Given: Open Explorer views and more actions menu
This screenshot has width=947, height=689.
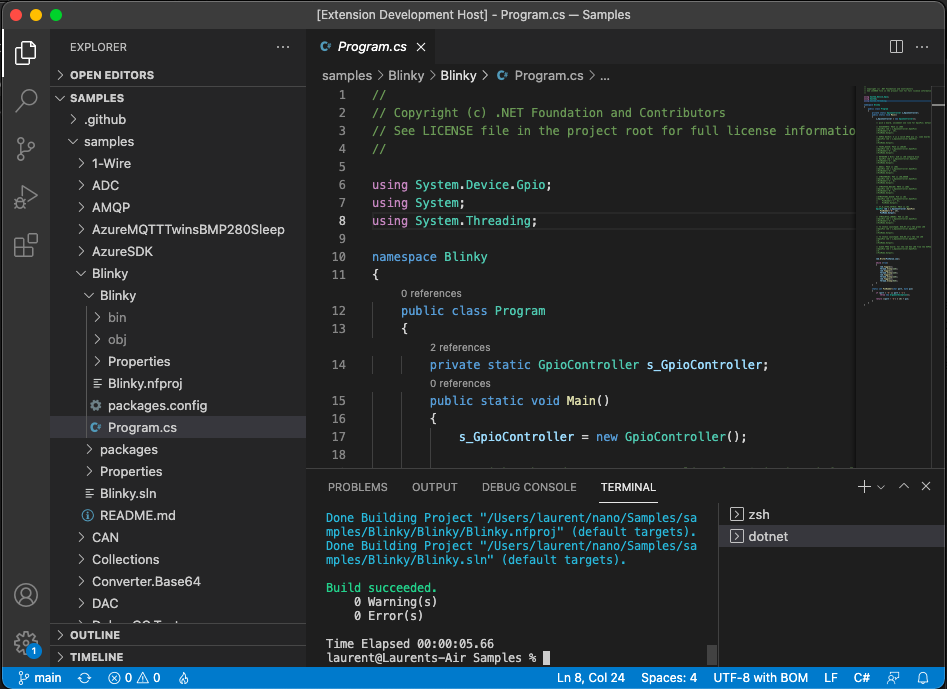Looking at the screenshot, I should click(283, 47).
